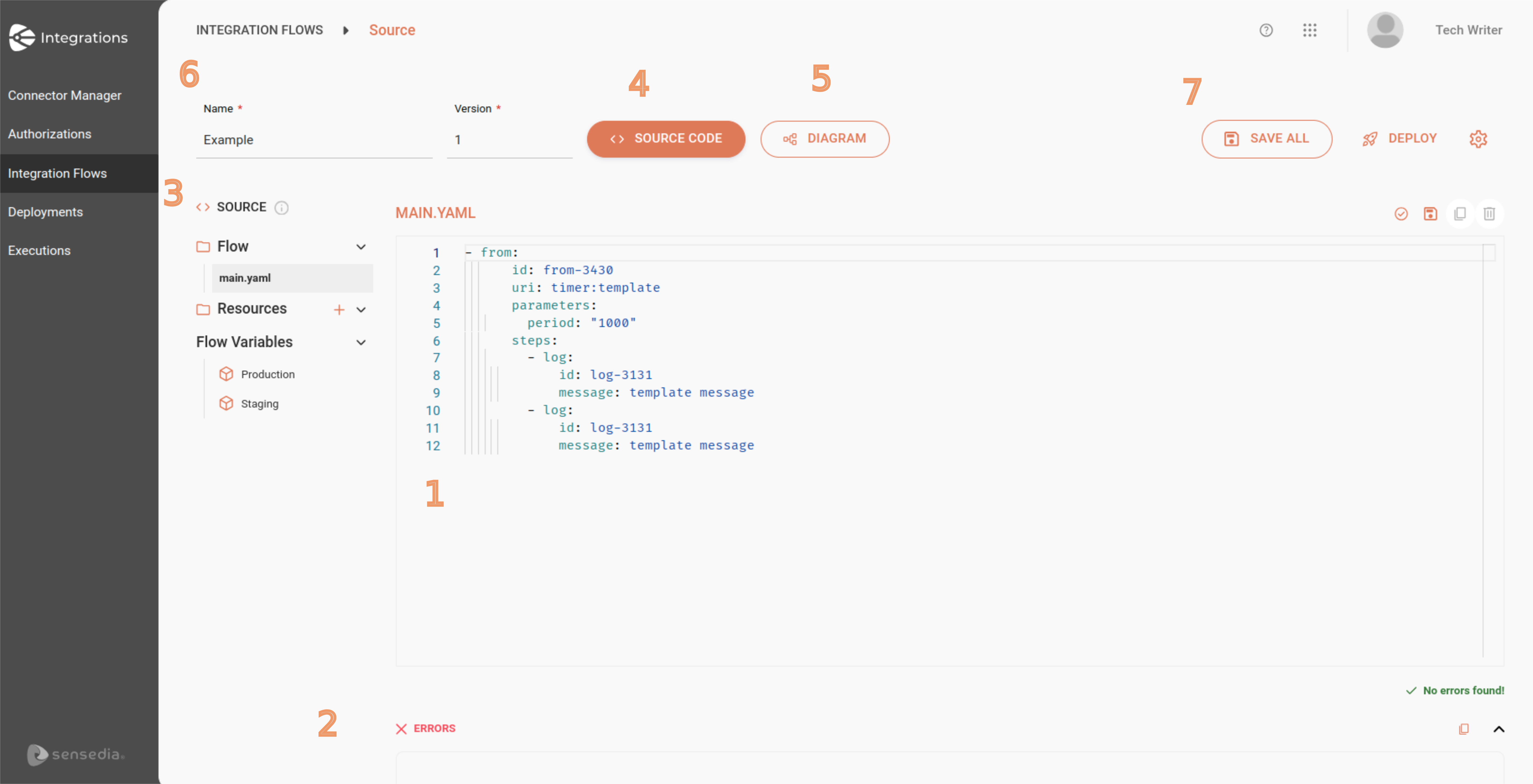Click the Resources folder icon

click(203, 309)
